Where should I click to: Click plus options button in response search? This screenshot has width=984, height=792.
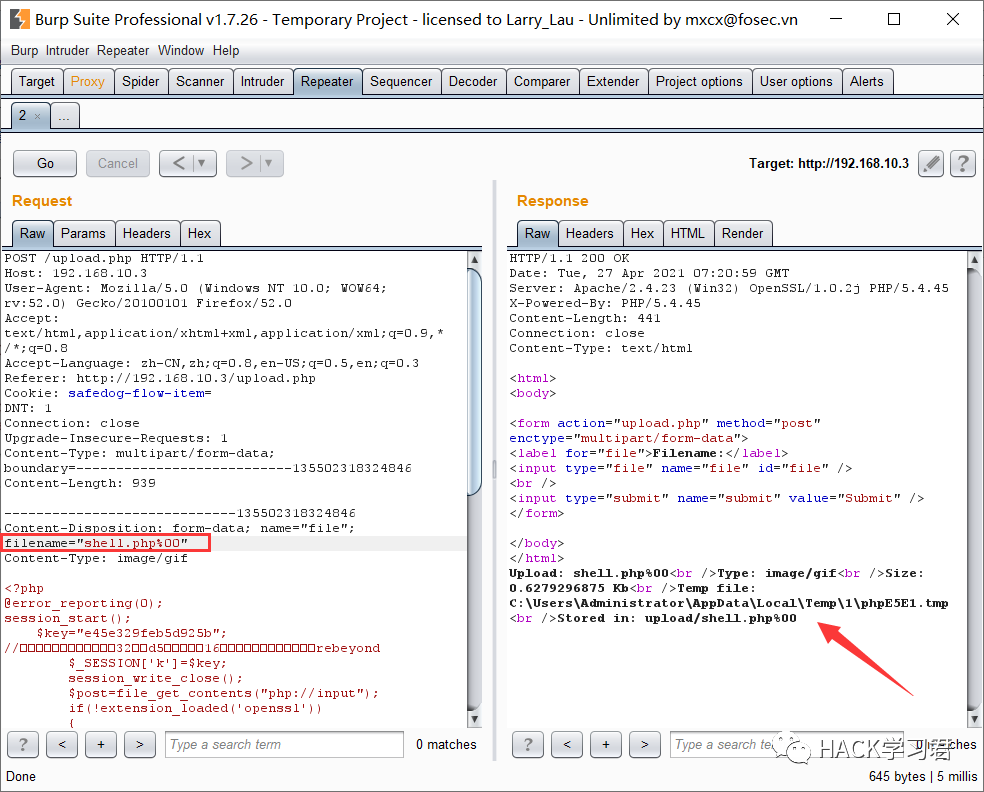point(606,745)
